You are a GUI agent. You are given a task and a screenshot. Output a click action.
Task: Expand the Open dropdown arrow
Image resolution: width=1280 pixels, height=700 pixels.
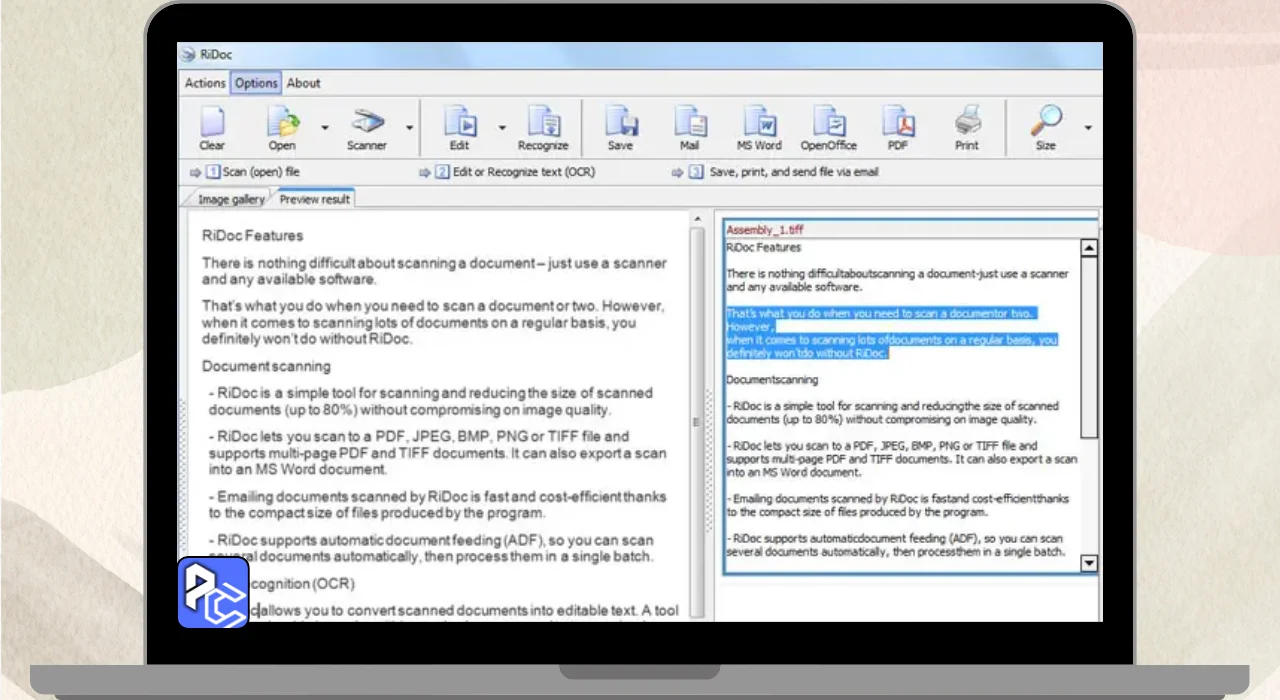[325, 128]
